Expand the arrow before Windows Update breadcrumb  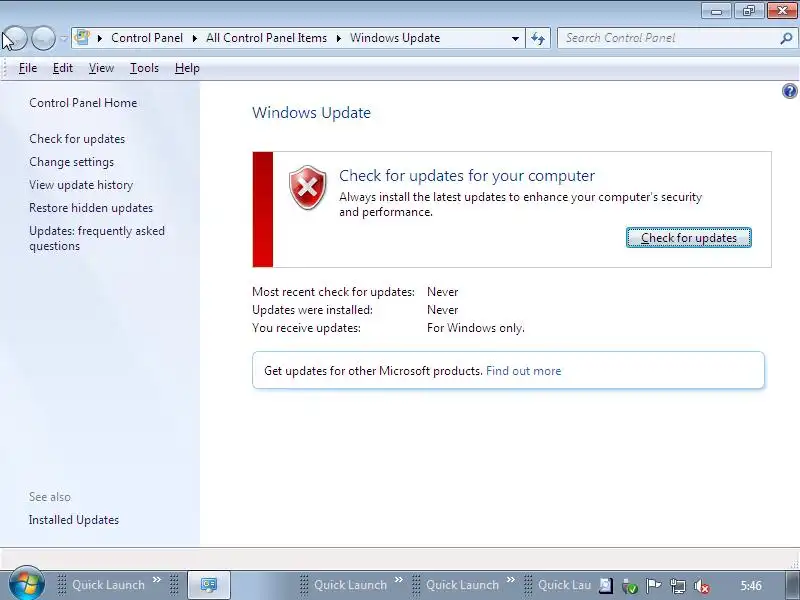pos(338,38)
